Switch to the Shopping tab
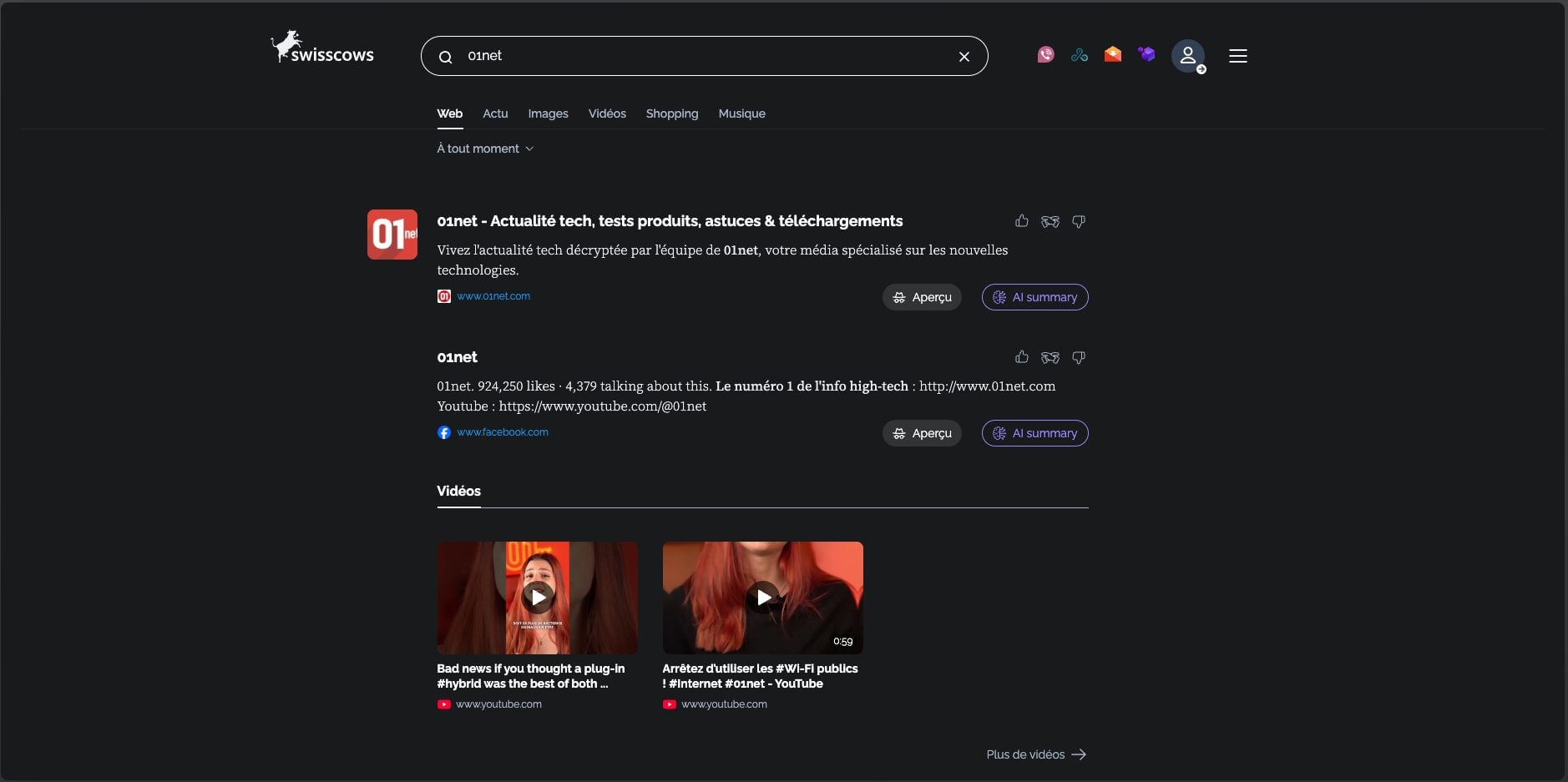 tap(672, 114)
